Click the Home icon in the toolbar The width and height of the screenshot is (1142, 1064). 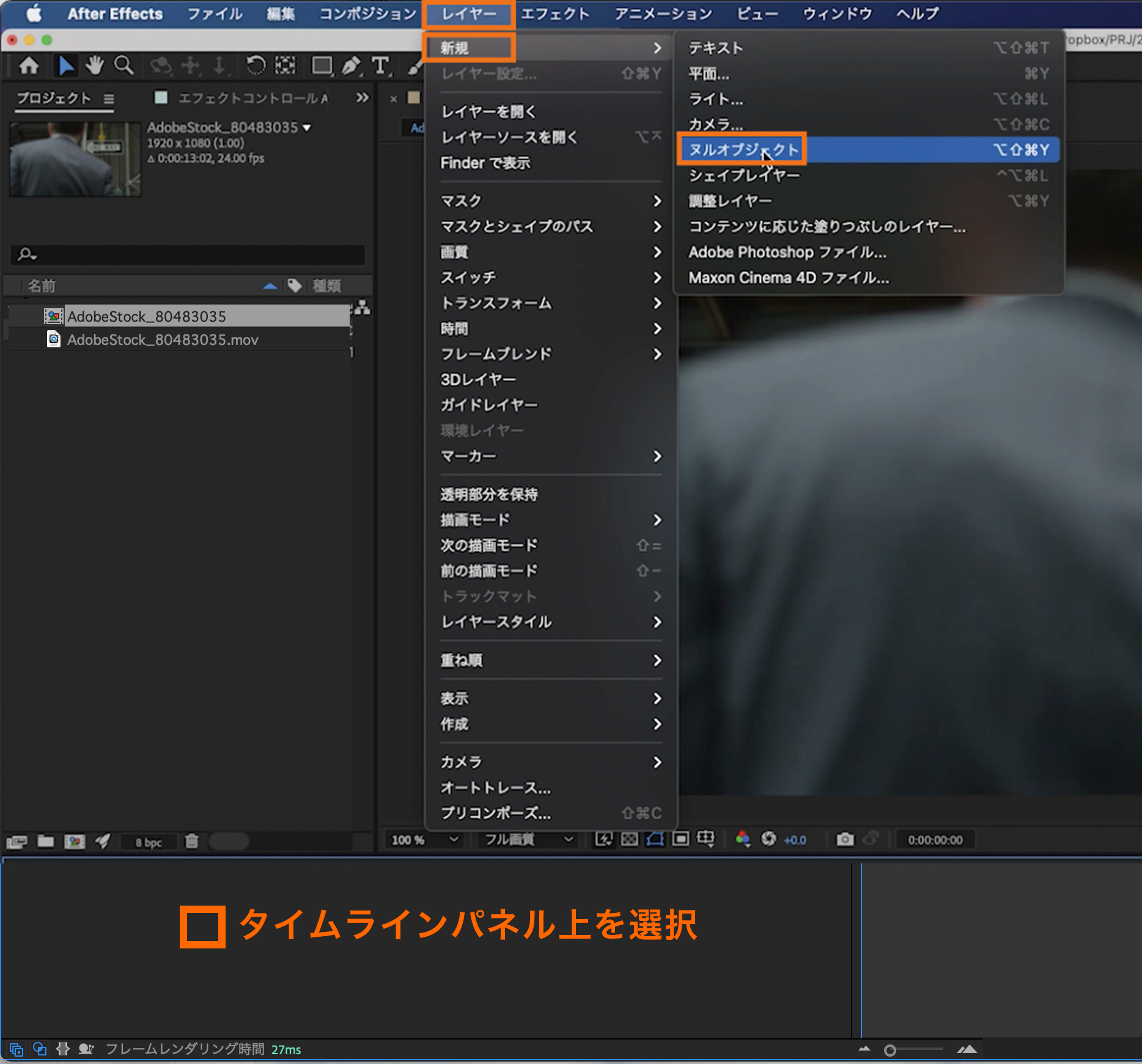tap(29, 65)
